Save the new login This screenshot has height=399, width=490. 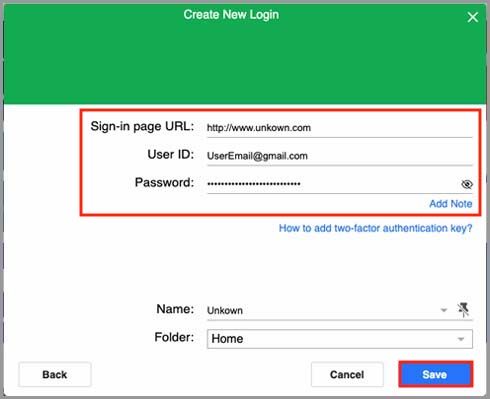436,374
